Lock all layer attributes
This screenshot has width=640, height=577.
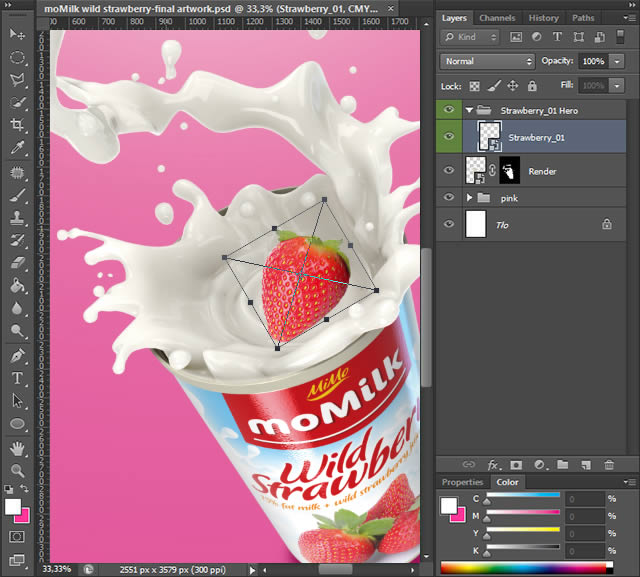[x=532, y=86]
